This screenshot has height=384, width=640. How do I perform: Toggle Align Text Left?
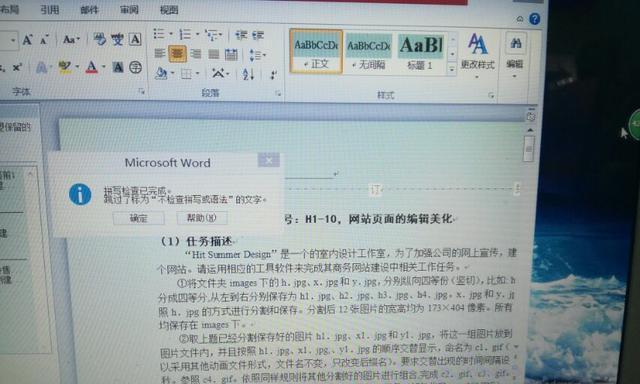coord(160,53)
